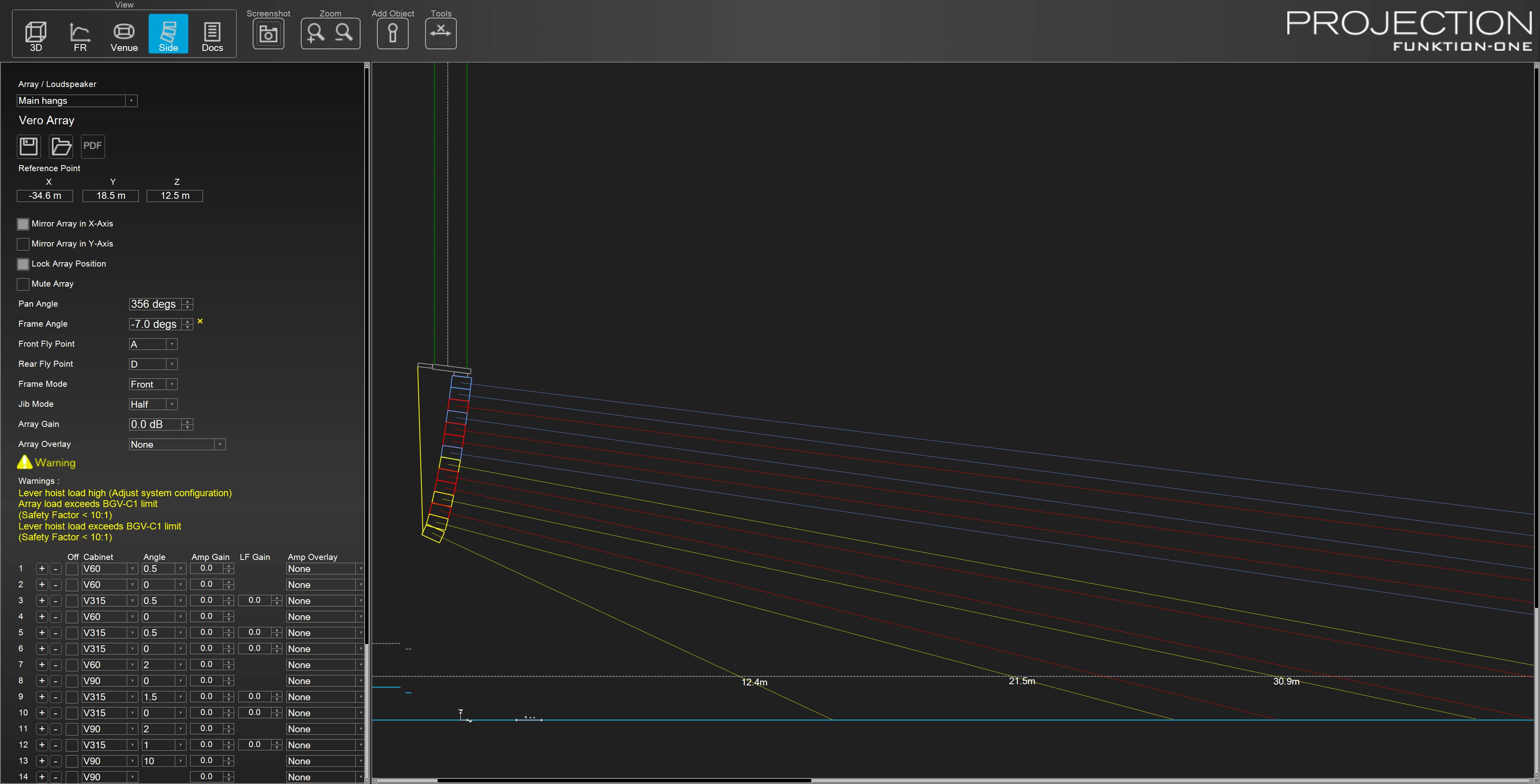Export the Vero Array as PDF
This screenshot has width=1540, height=784.
click(x=93, y=146)
